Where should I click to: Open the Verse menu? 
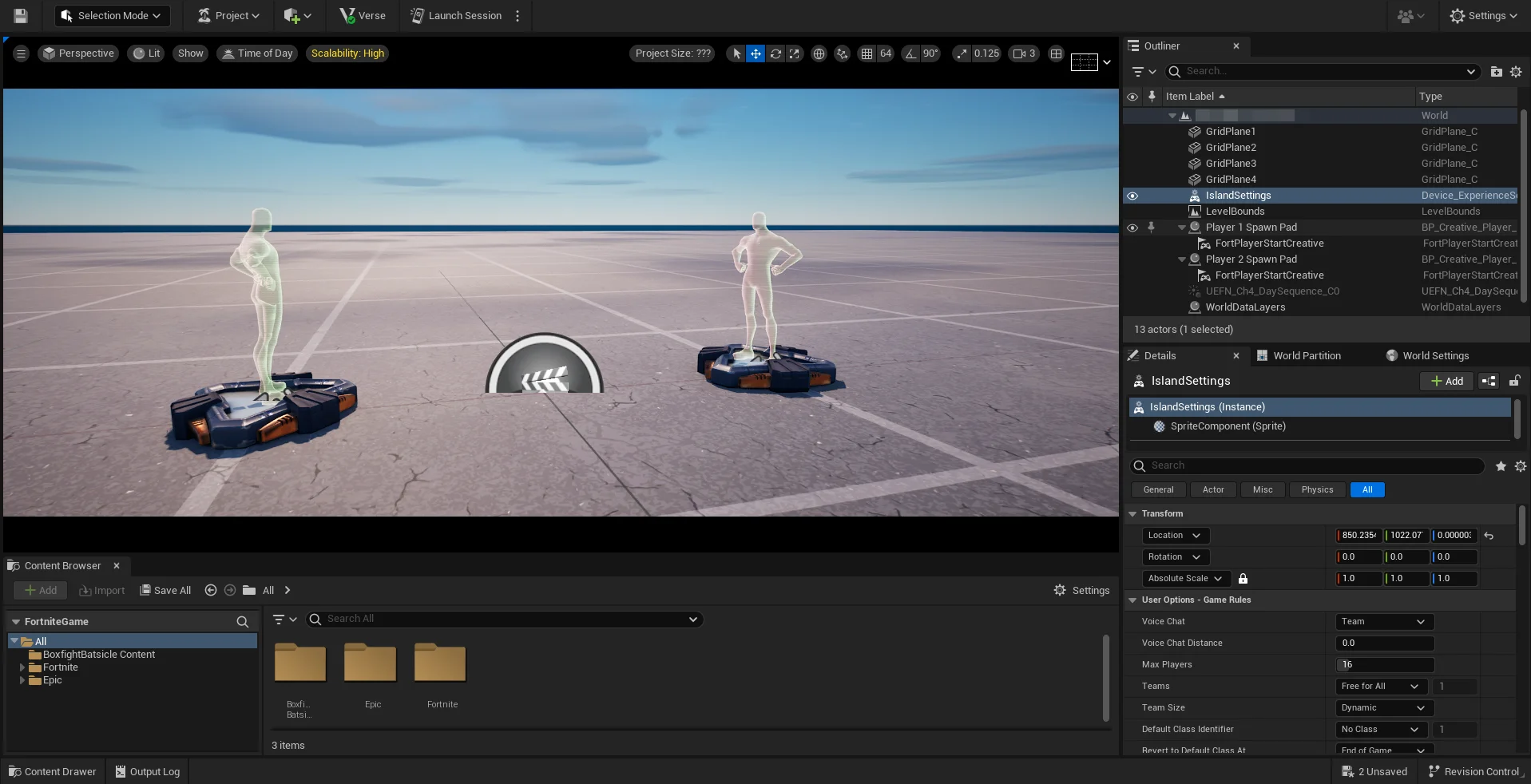tap(363, 15)
